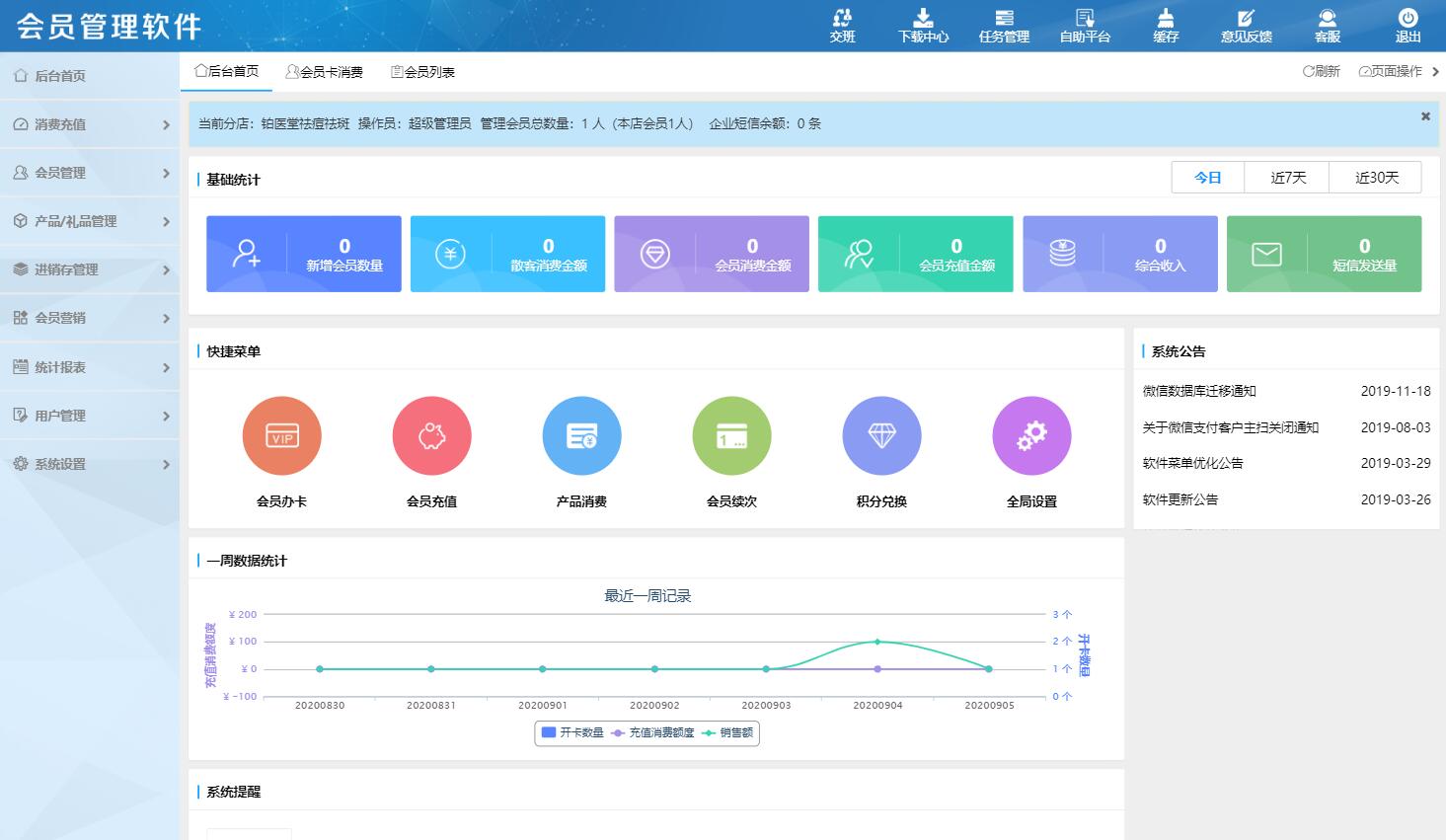
Task: Select the 20200830 chart data point
Action: [x=320, y=669]
